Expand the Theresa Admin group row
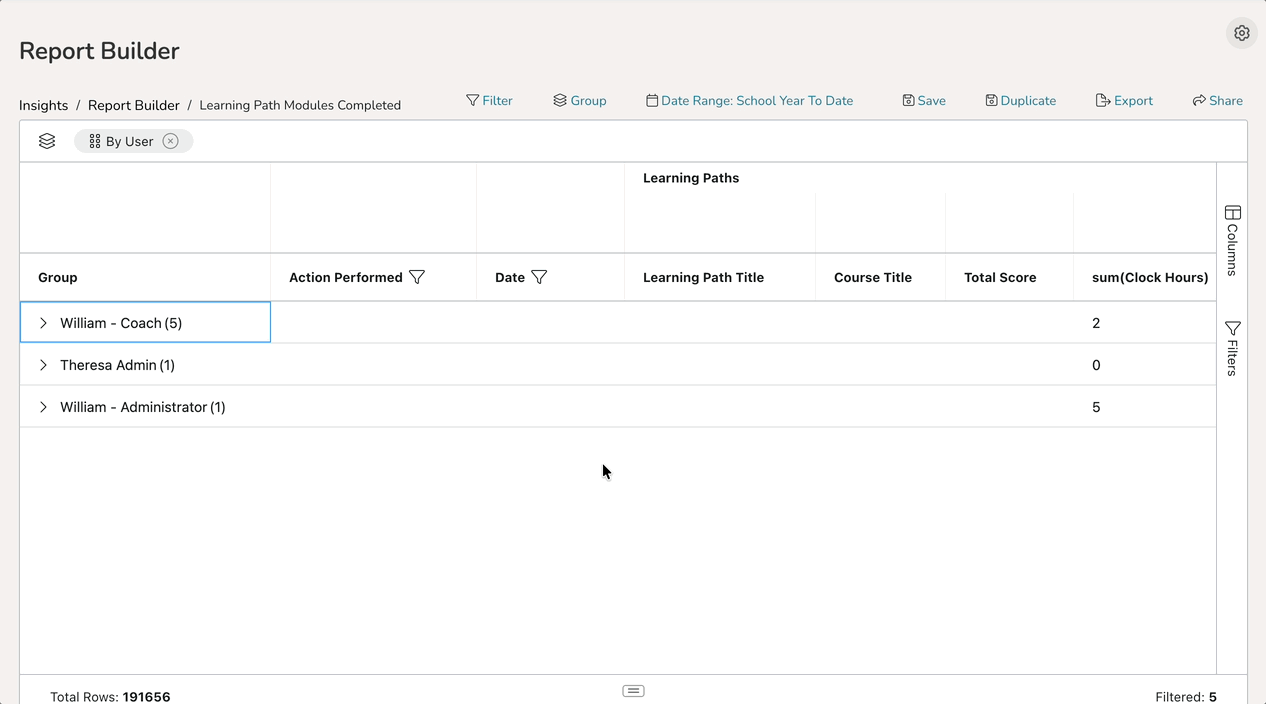Viewport: 1266px width, 704px height. tap(43, 365)
